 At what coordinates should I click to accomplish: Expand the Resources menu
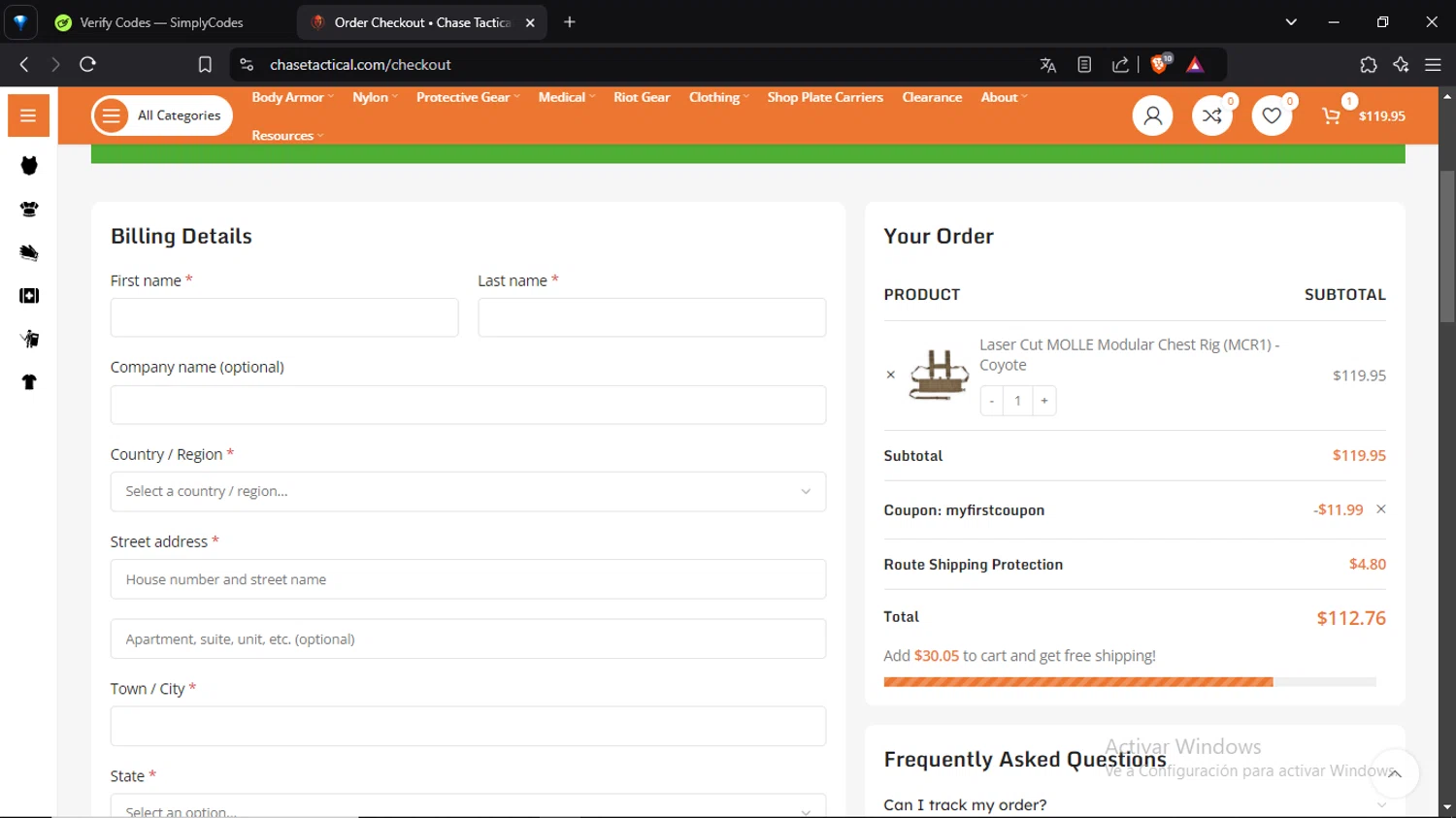click(x=287, y=136)
